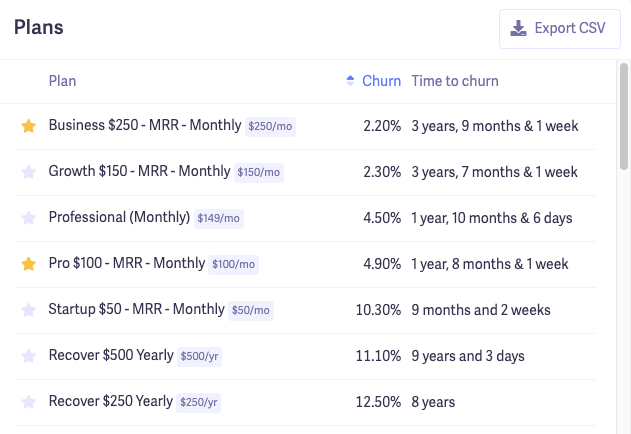Star the Startup $50 MRR Monthly plan

tap(28, 310)
